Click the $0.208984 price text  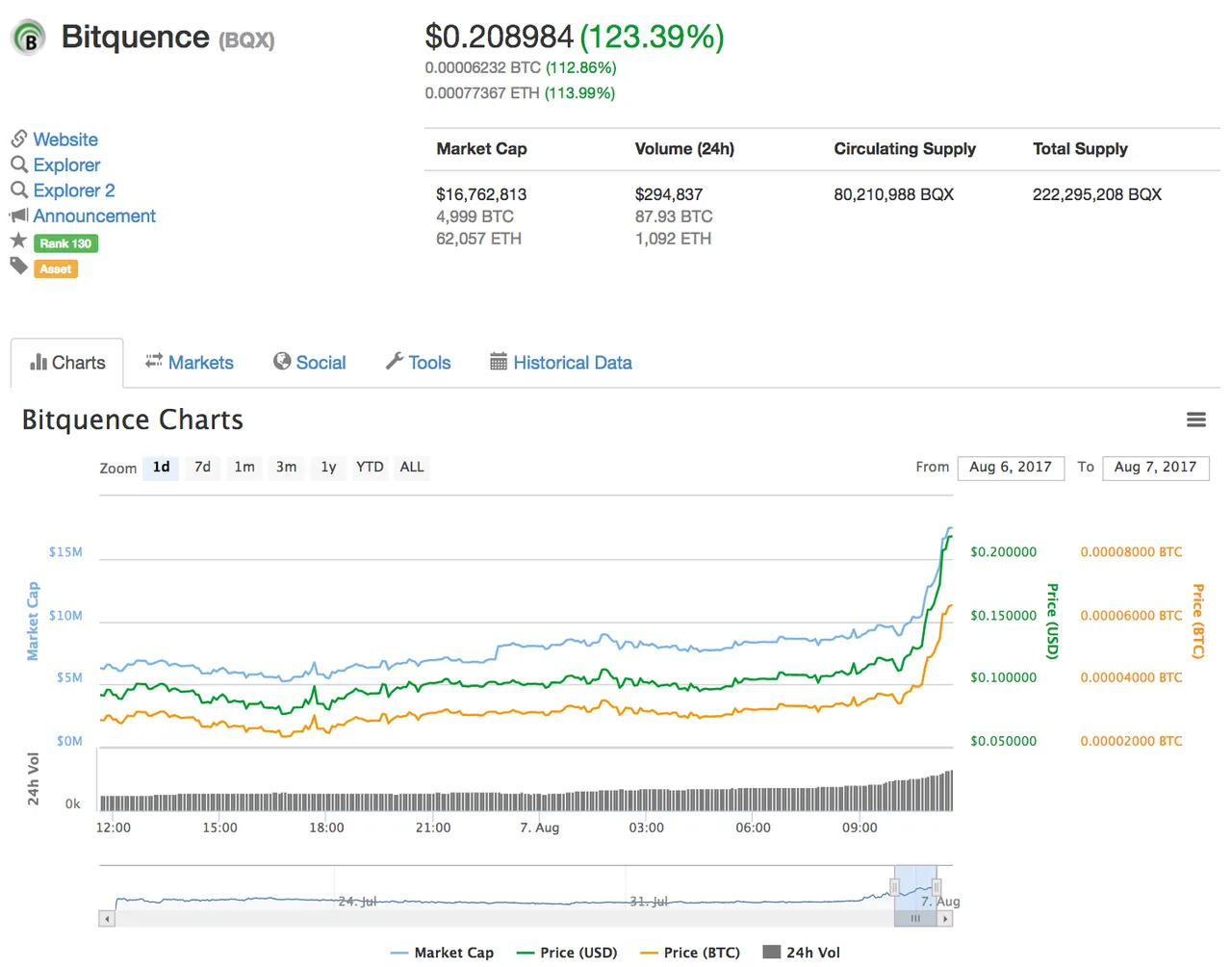tap(500, 37)
